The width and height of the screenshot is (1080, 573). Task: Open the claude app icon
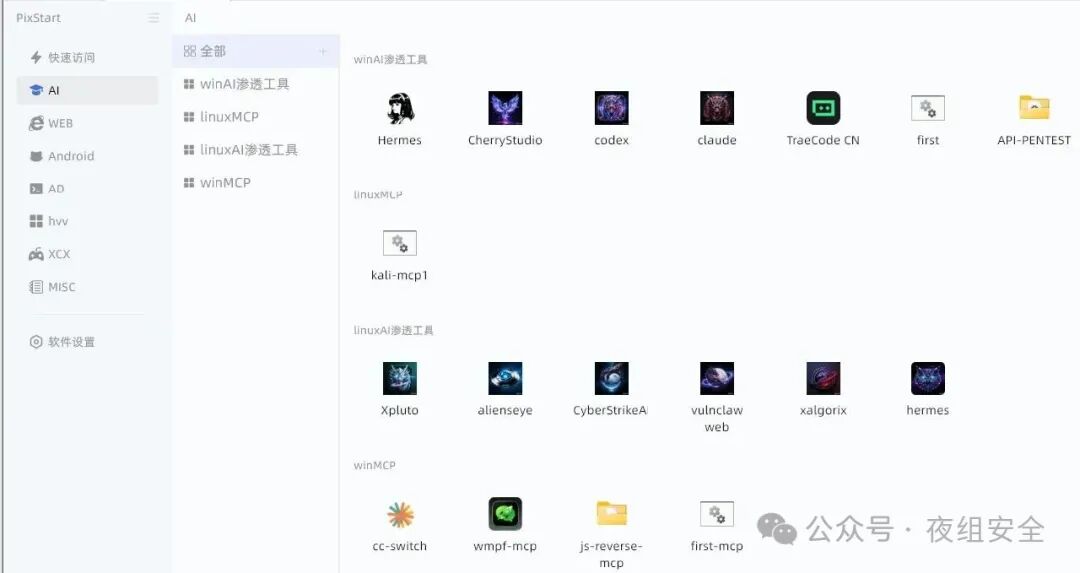(x=716, y=108)
